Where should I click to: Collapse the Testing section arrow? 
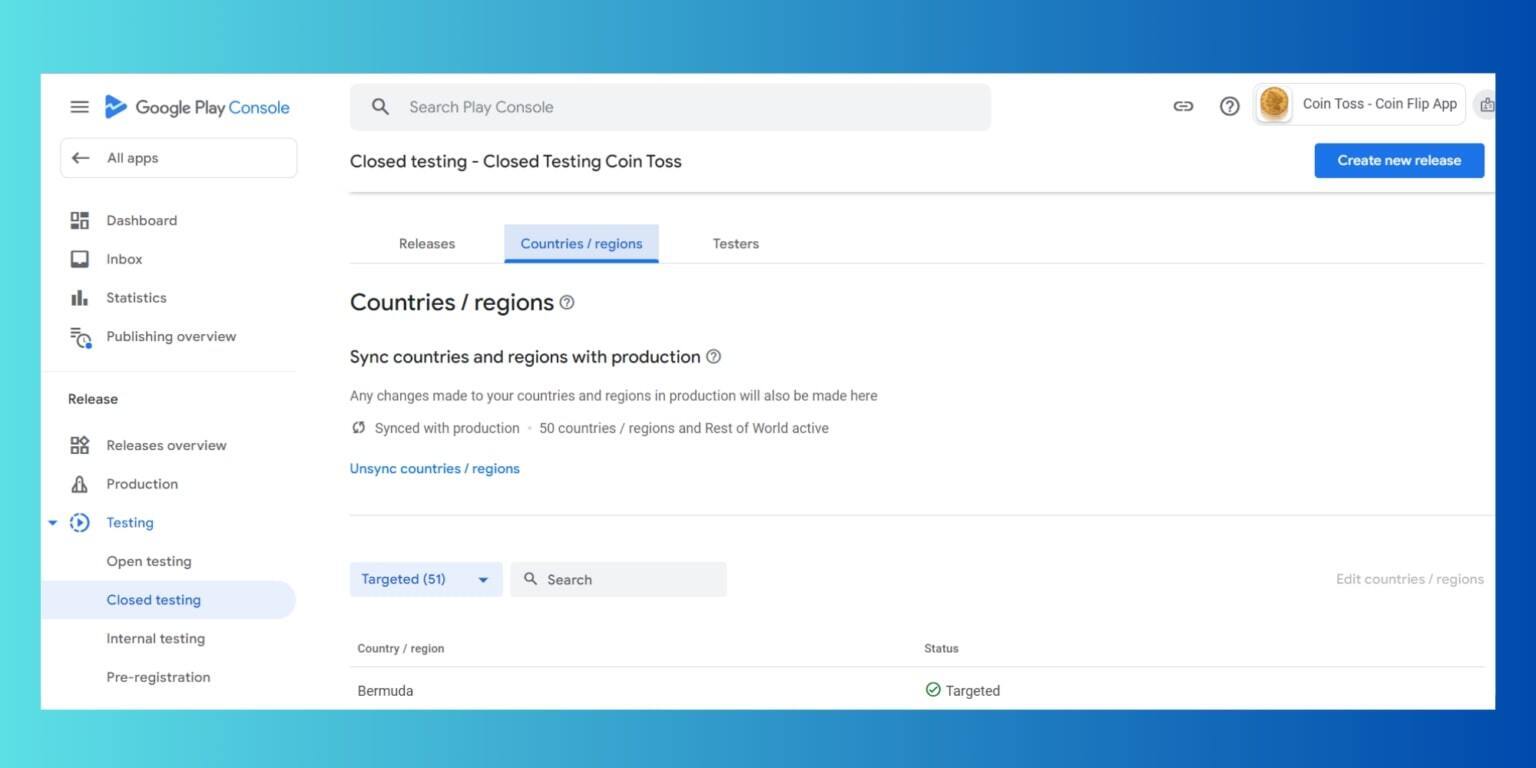53,523
